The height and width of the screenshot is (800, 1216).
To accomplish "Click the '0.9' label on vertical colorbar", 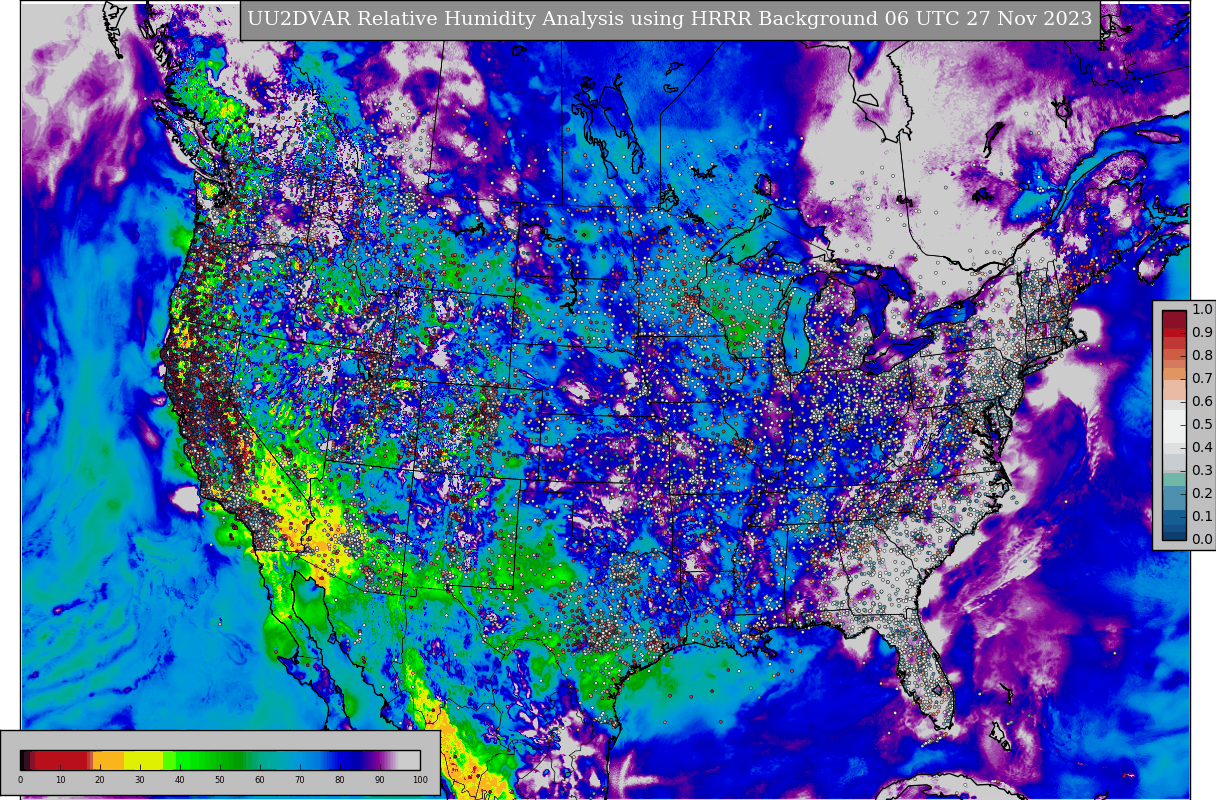I will (1201, 332).
